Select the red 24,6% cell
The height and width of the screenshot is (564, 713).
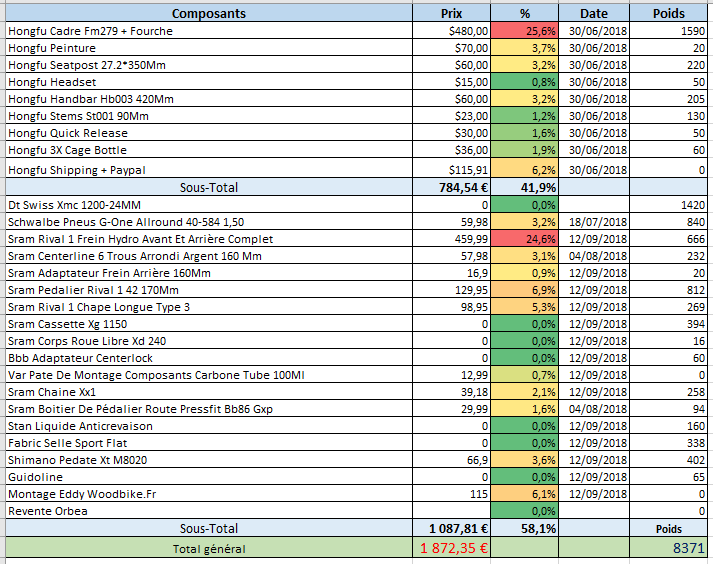tap(525, 239)
